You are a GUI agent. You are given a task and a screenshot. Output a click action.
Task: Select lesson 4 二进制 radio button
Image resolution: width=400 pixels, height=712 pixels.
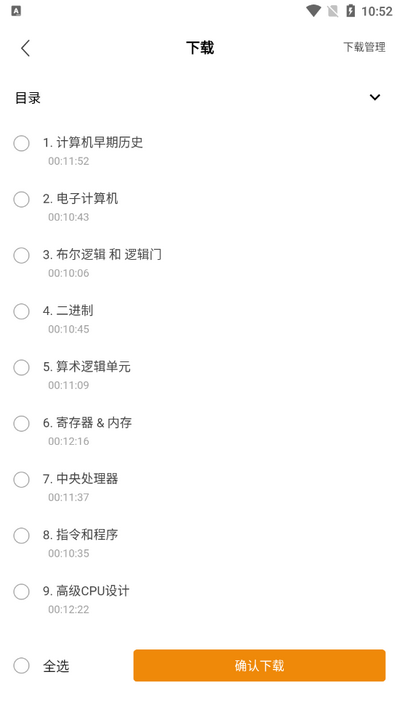21,311
